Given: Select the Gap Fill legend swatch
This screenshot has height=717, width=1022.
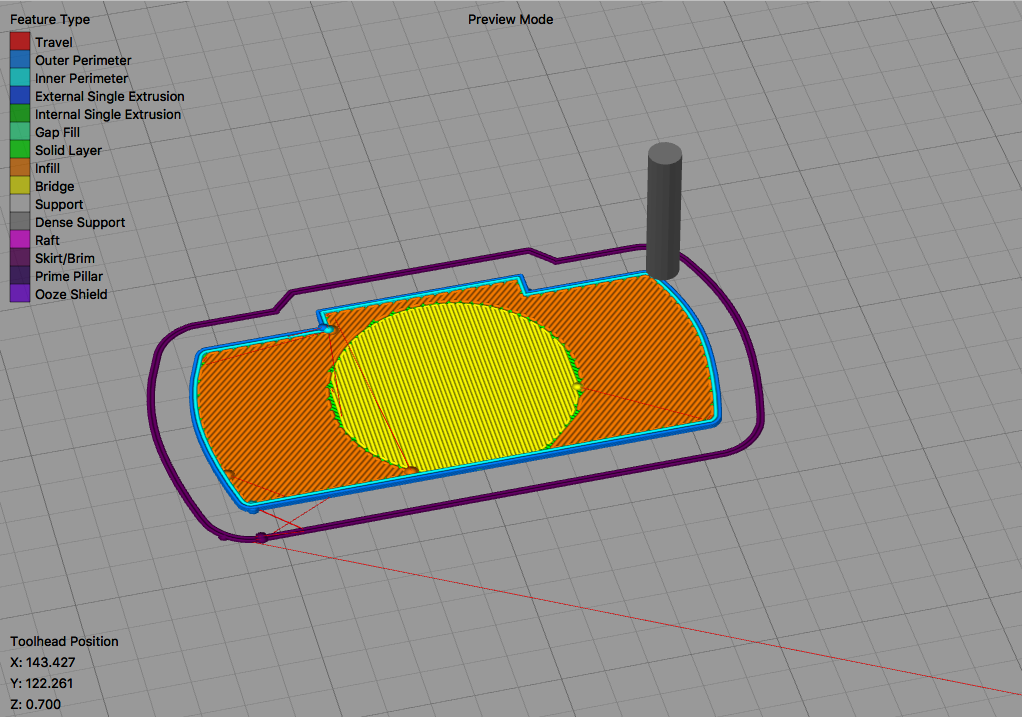Looking at the screenshot, I should point(20,132).
